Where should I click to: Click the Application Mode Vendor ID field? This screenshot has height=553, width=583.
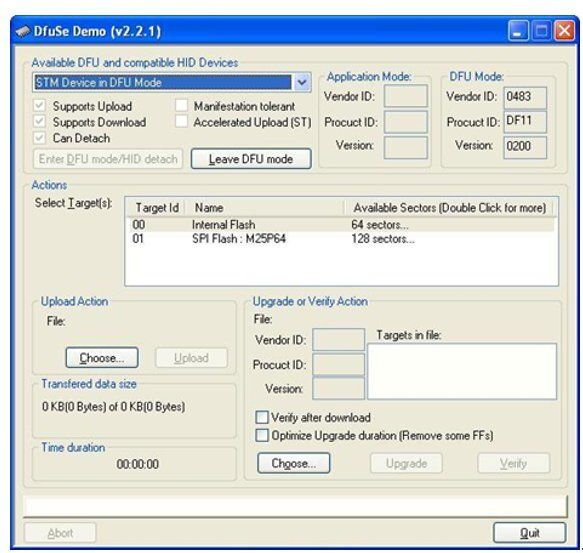click(406, 96)
